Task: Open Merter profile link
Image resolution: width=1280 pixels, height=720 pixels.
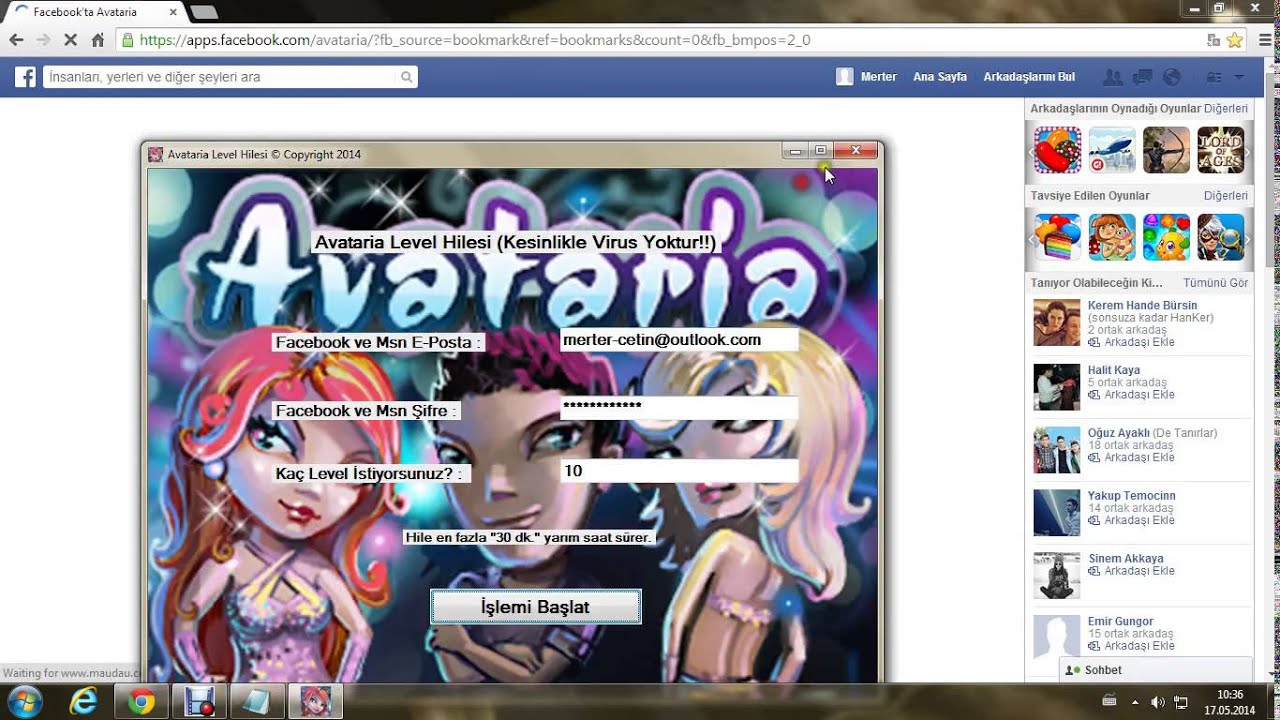Action: point(867,77)
